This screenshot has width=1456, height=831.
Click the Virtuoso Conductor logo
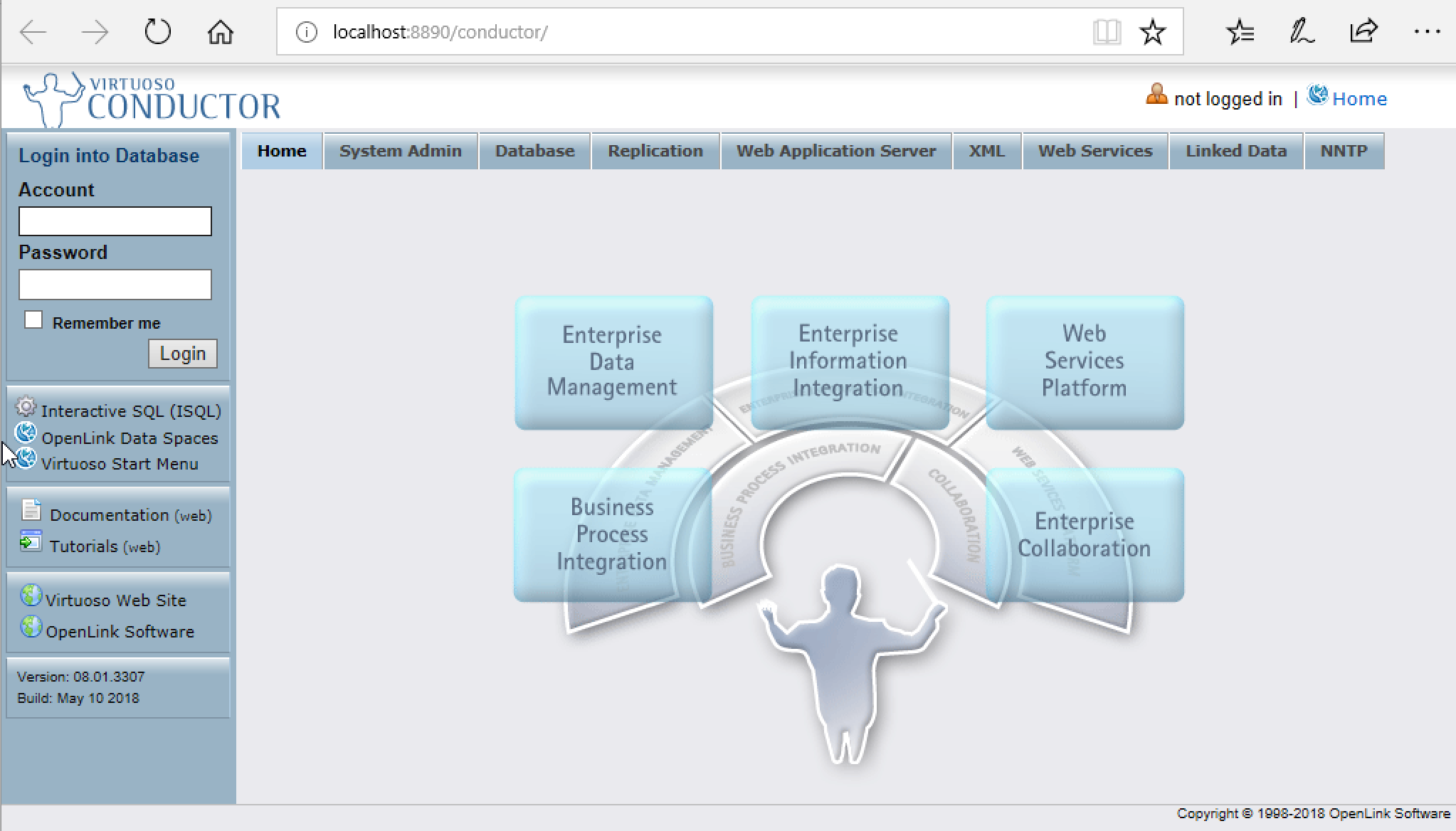(152, 99)
